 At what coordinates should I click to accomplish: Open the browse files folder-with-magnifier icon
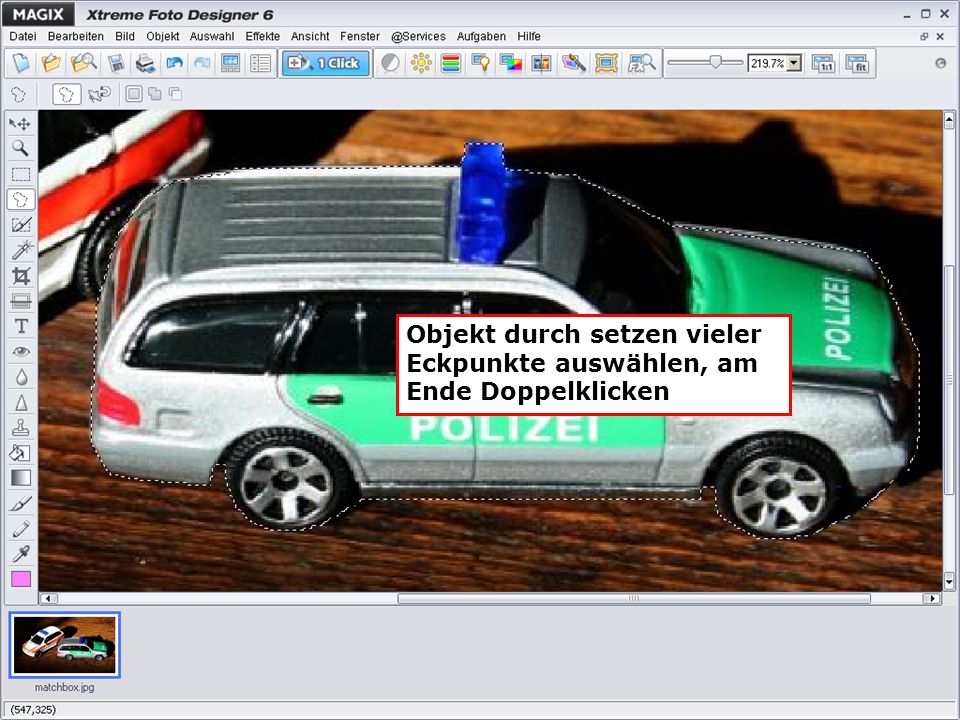(x=84, y=63)
